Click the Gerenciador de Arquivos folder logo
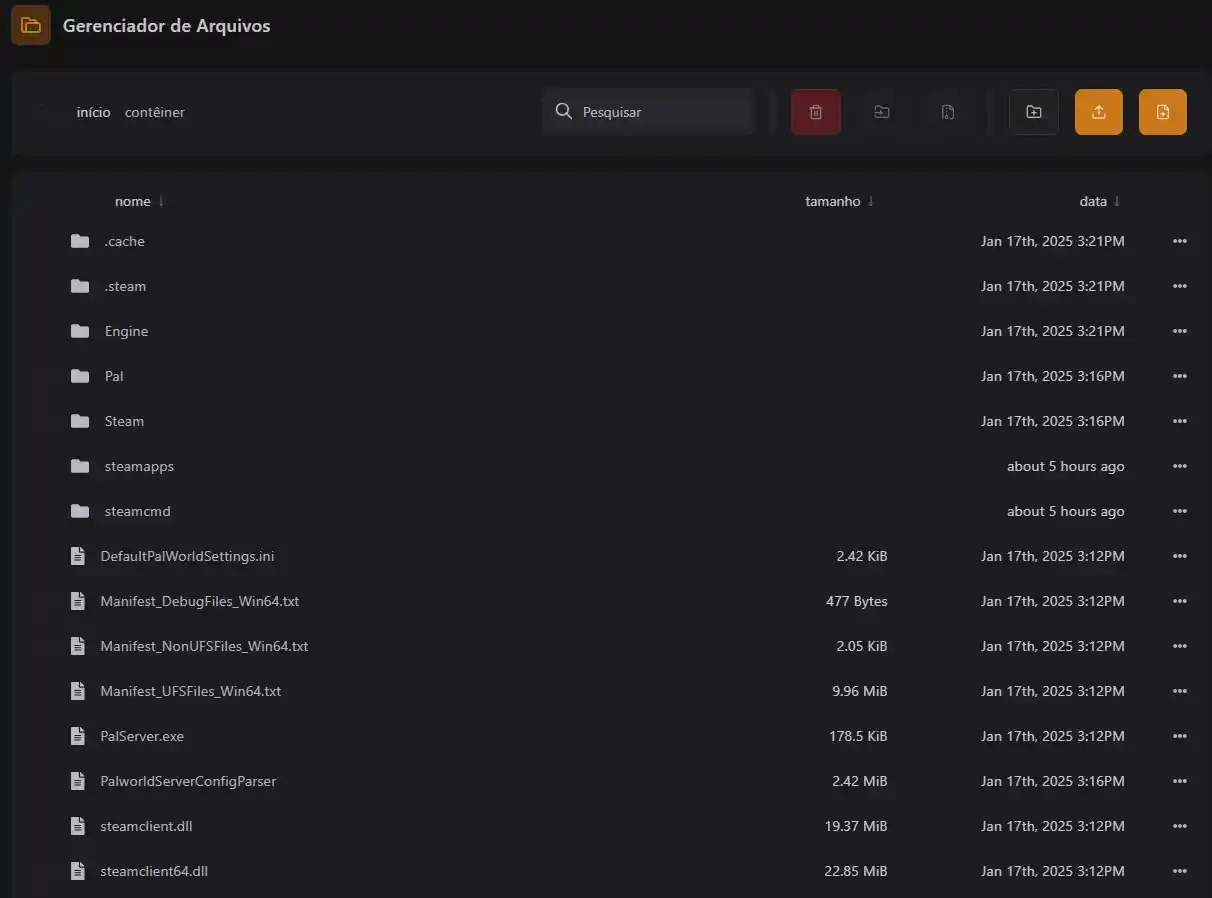 31,25
